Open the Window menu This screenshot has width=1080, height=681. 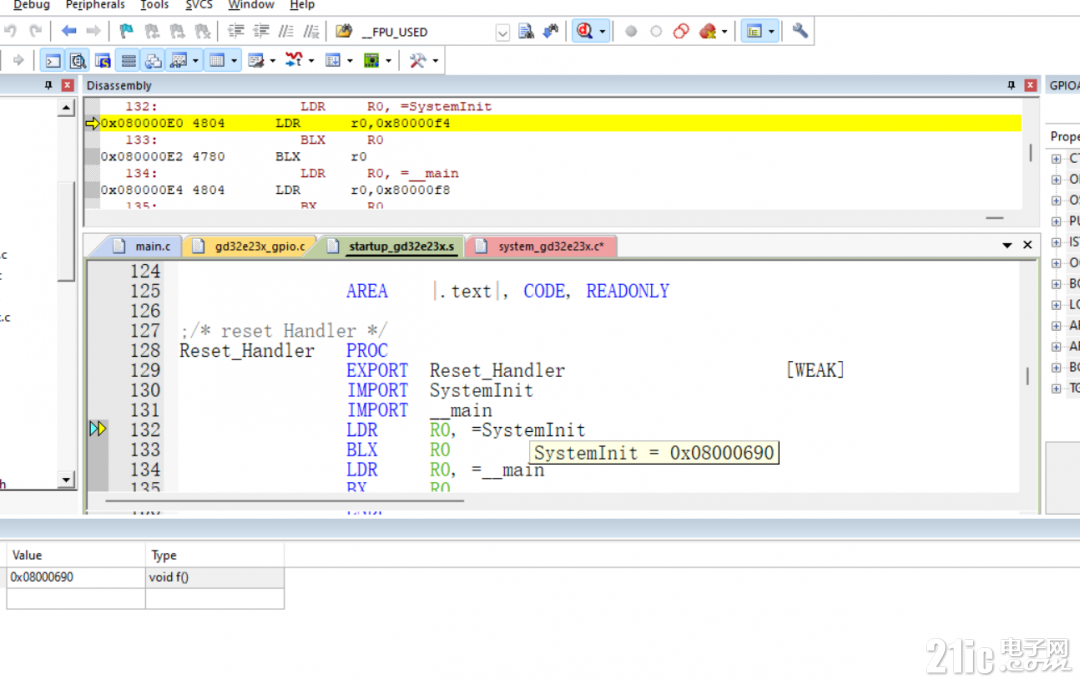251,5
